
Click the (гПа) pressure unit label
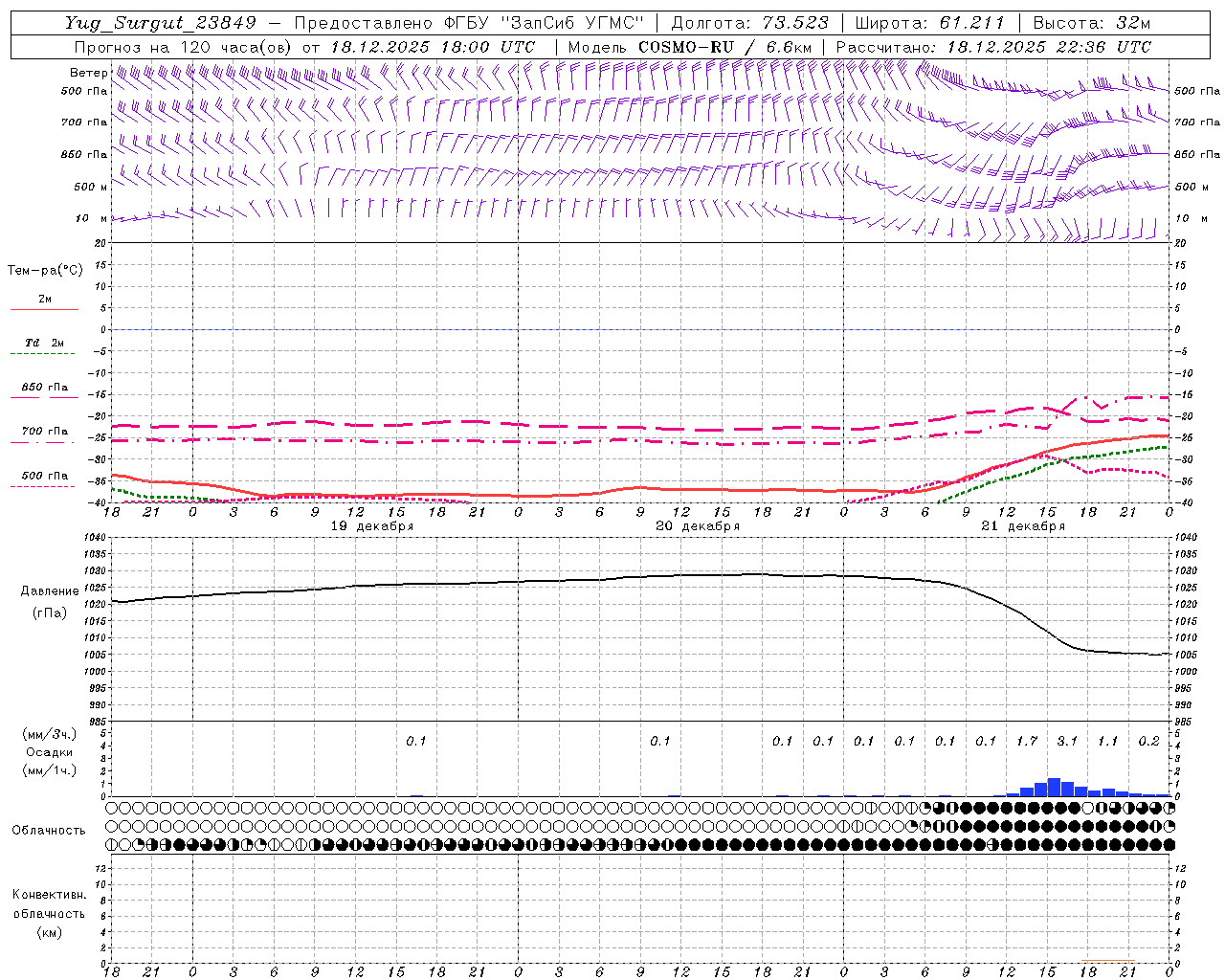[x=50, y=613]
